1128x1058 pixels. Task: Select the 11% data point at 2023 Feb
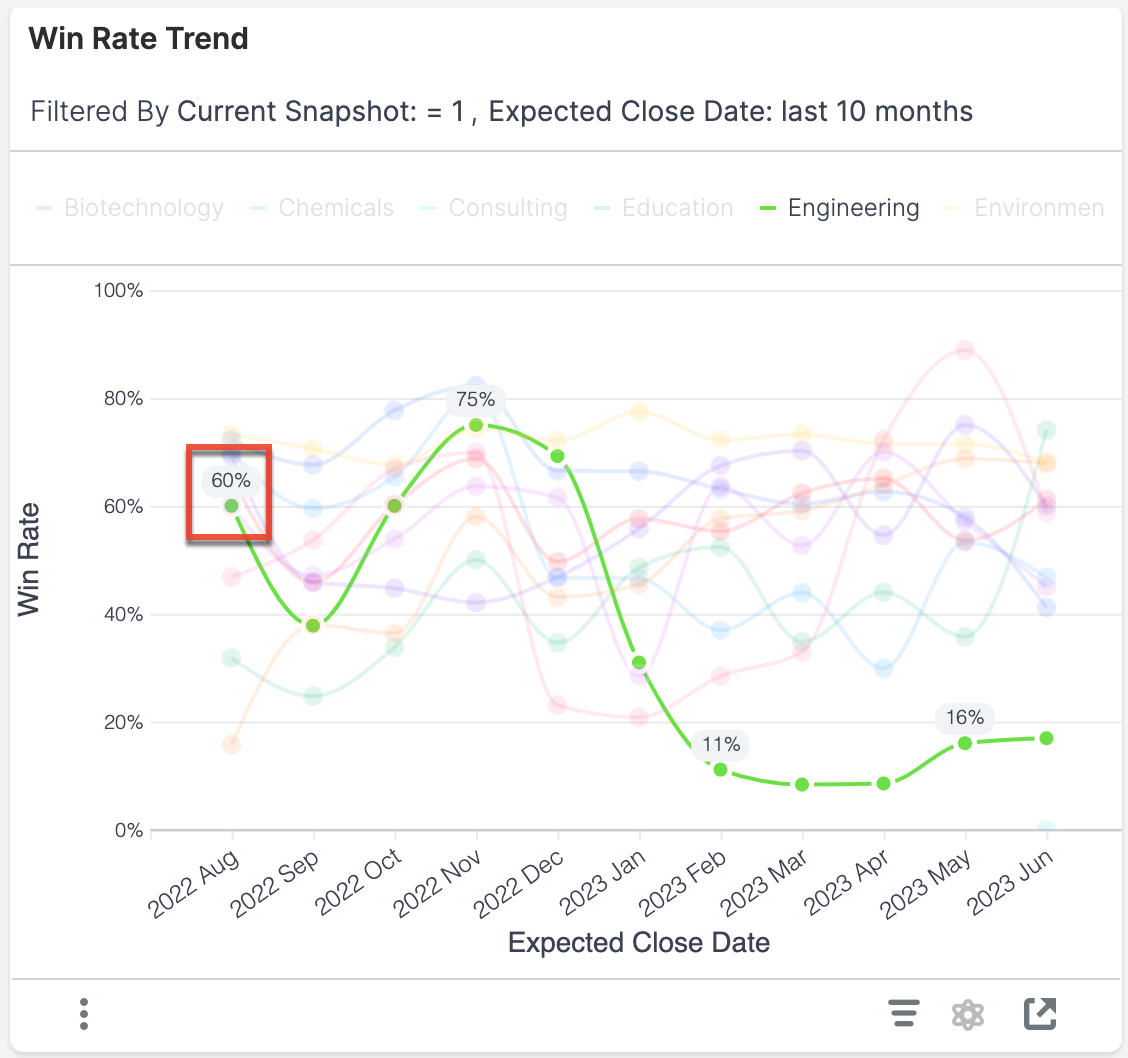[720, 770]
